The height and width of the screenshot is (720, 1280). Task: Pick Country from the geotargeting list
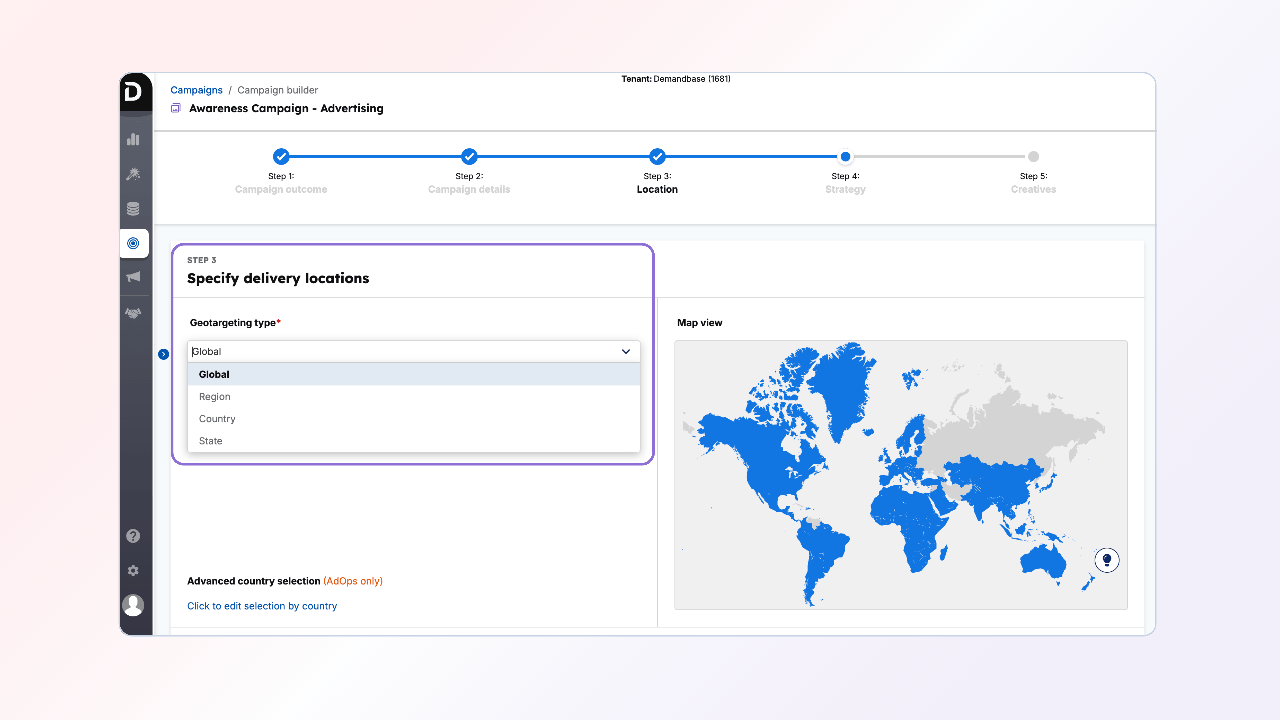point(217,419)
